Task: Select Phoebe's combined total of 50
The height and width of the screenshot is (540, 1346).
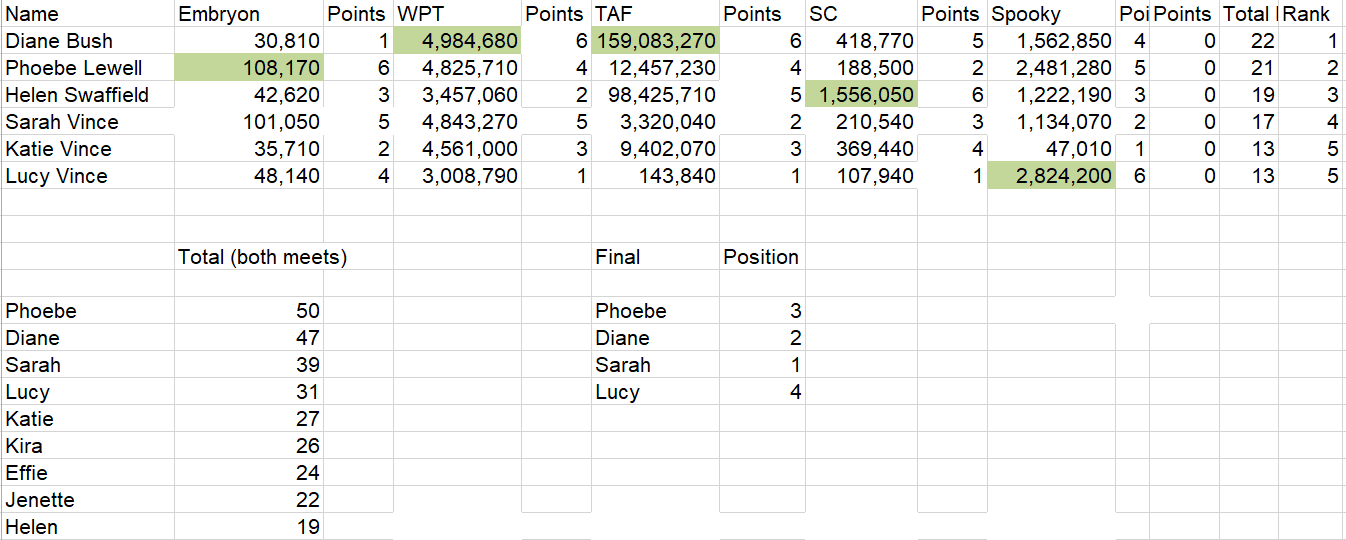Action: pyautogui.click(x=249, y=311)
